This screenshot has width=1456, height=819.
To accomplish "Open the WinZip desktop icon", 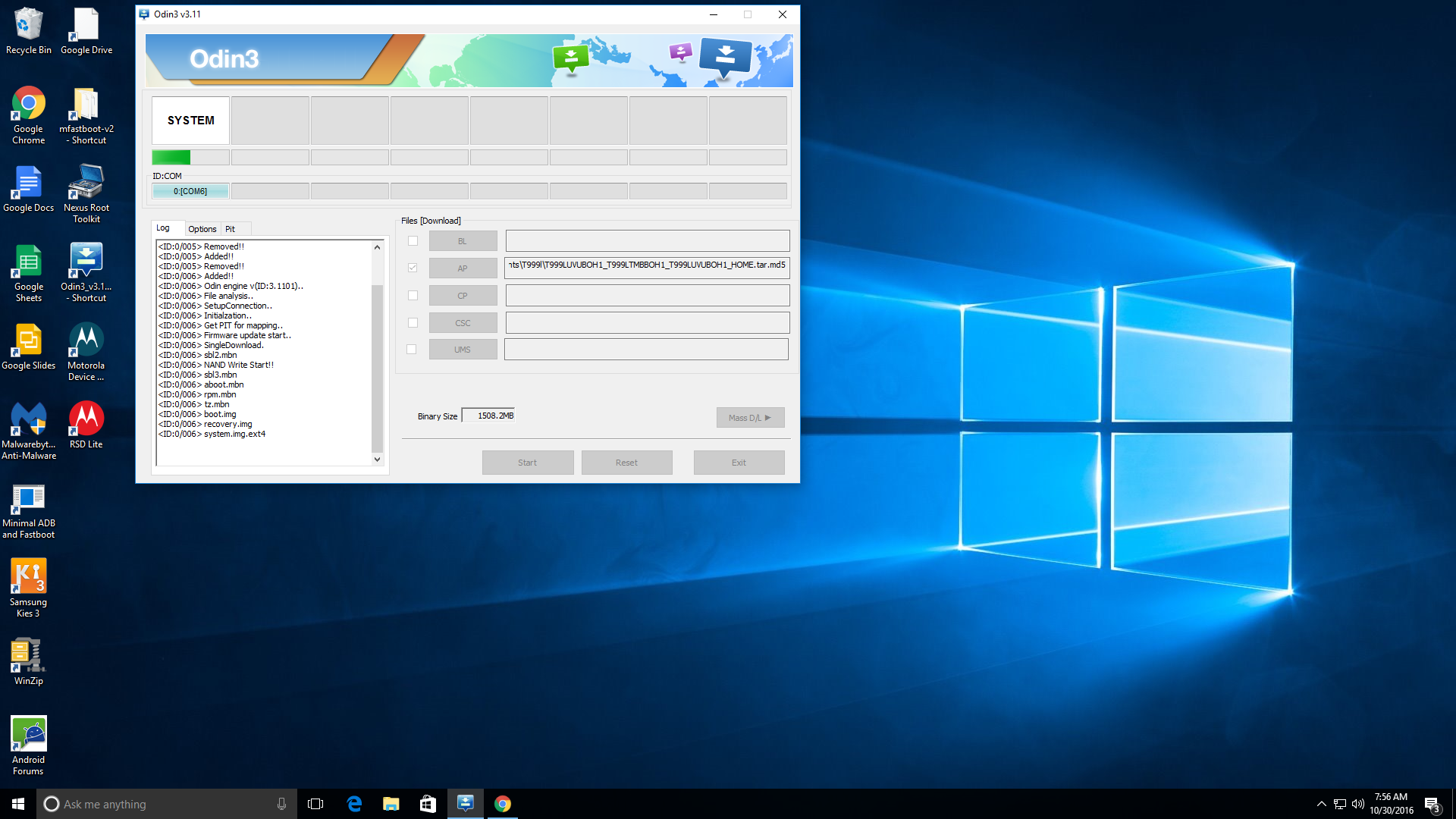I will 28,661.
